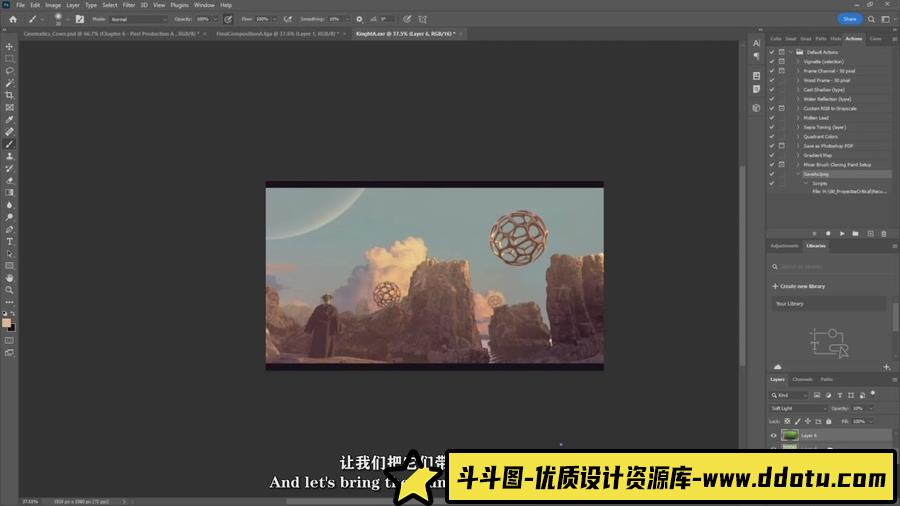Select the Eyedropper tool

[x=9, y=120]
